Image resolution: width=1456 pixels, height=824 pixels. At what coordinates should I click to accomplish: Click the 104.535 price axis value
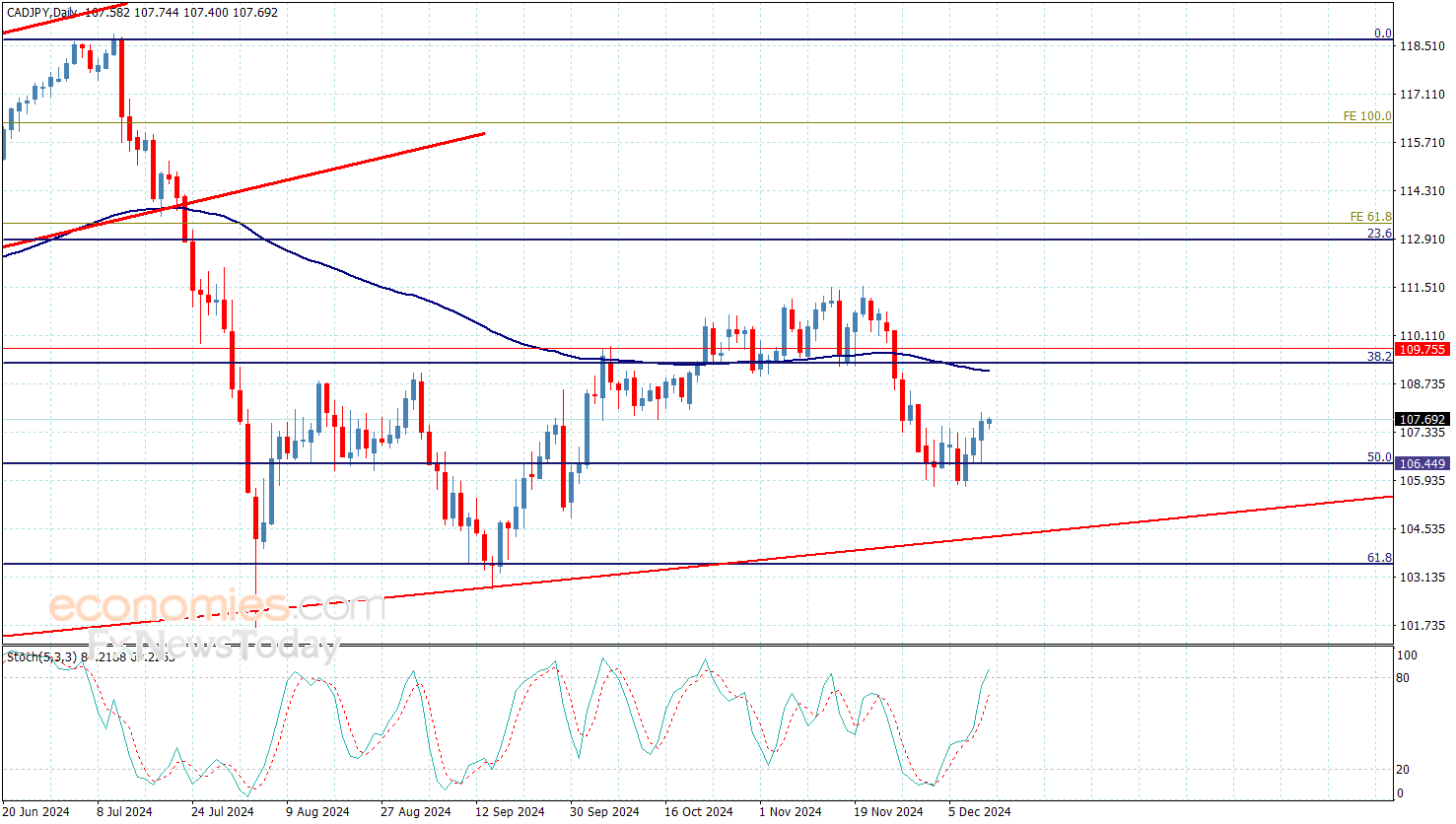coord(1422,529)
